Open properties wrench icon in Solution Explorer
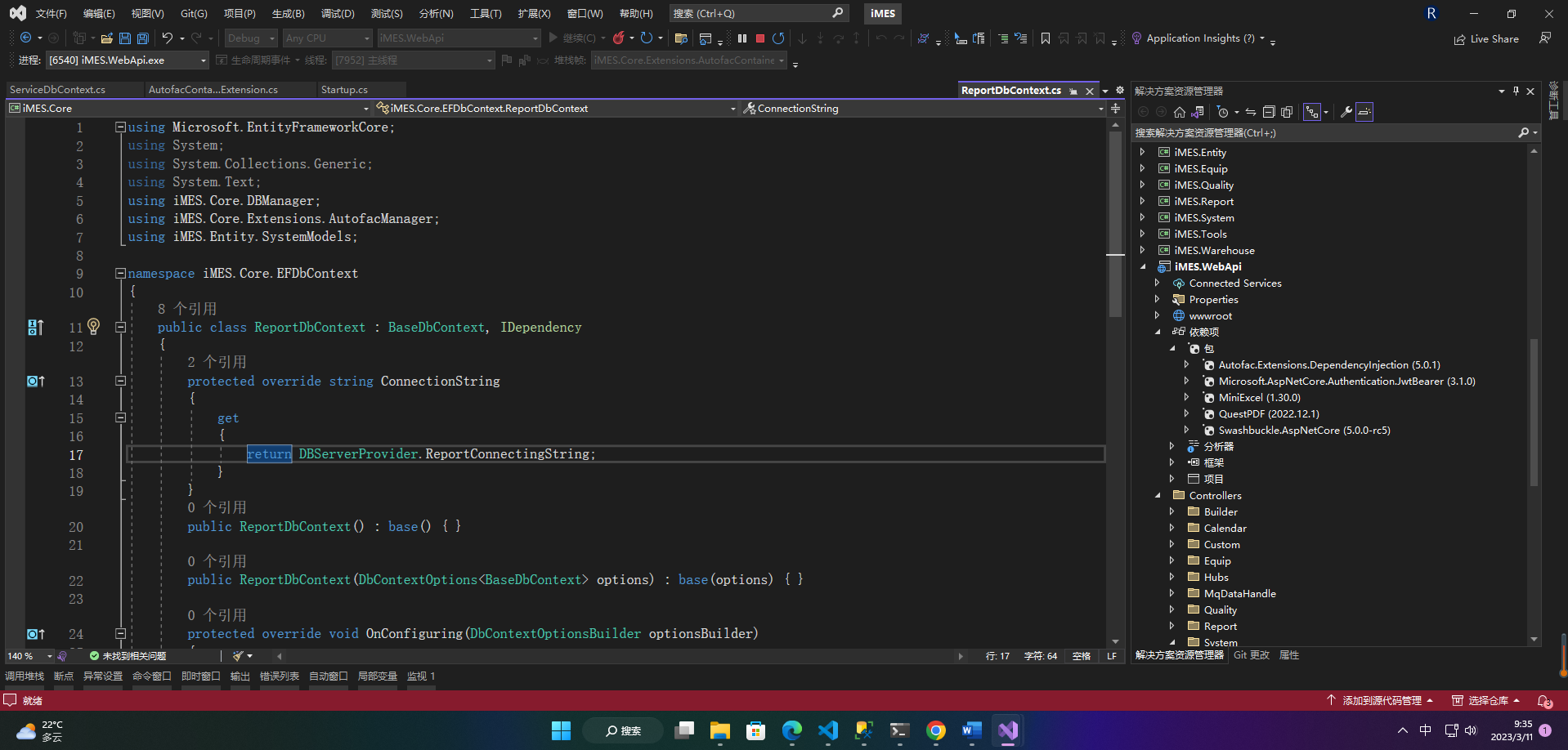 tap(1346, 112)
